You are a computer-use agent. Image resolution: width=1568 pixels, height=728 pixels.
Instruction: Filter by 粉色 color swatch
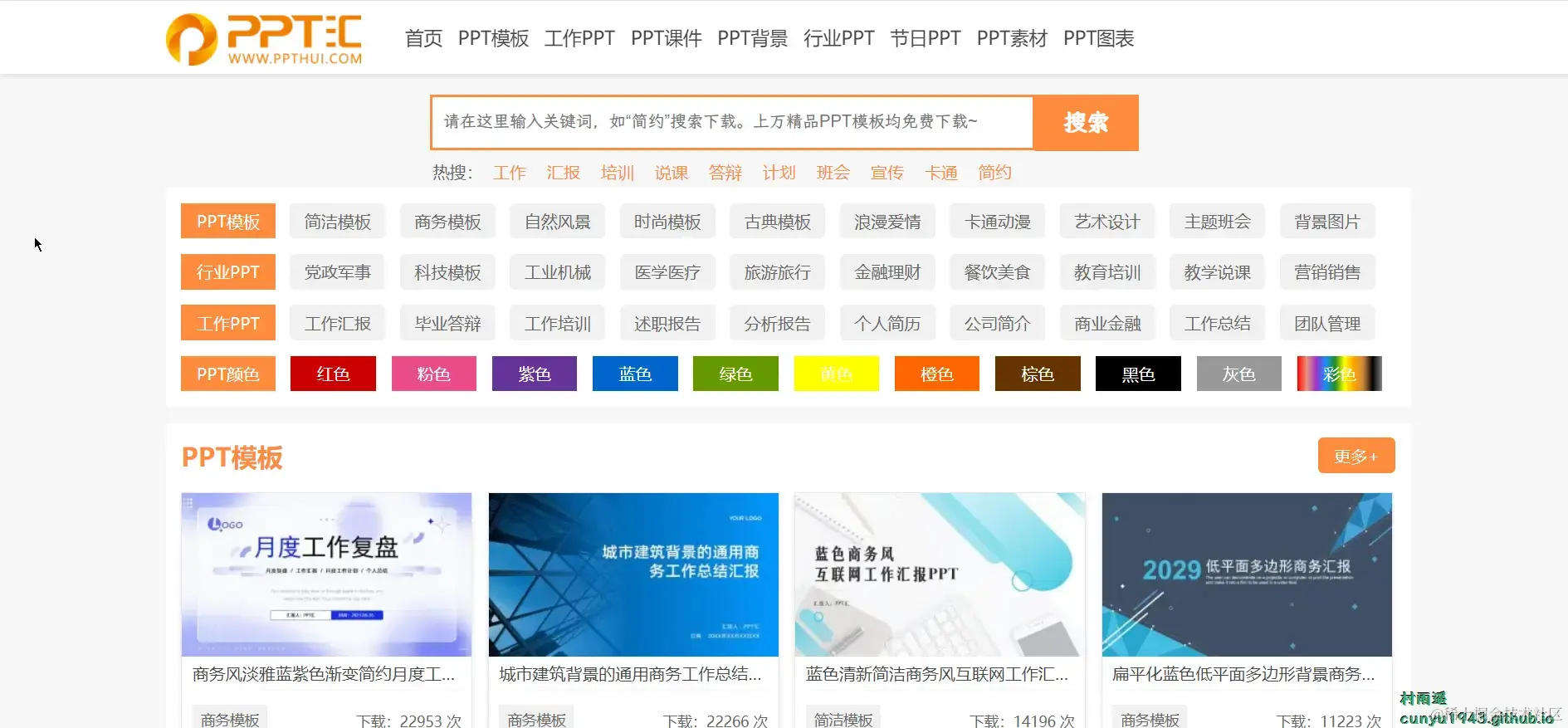click(x=433, y=374)
